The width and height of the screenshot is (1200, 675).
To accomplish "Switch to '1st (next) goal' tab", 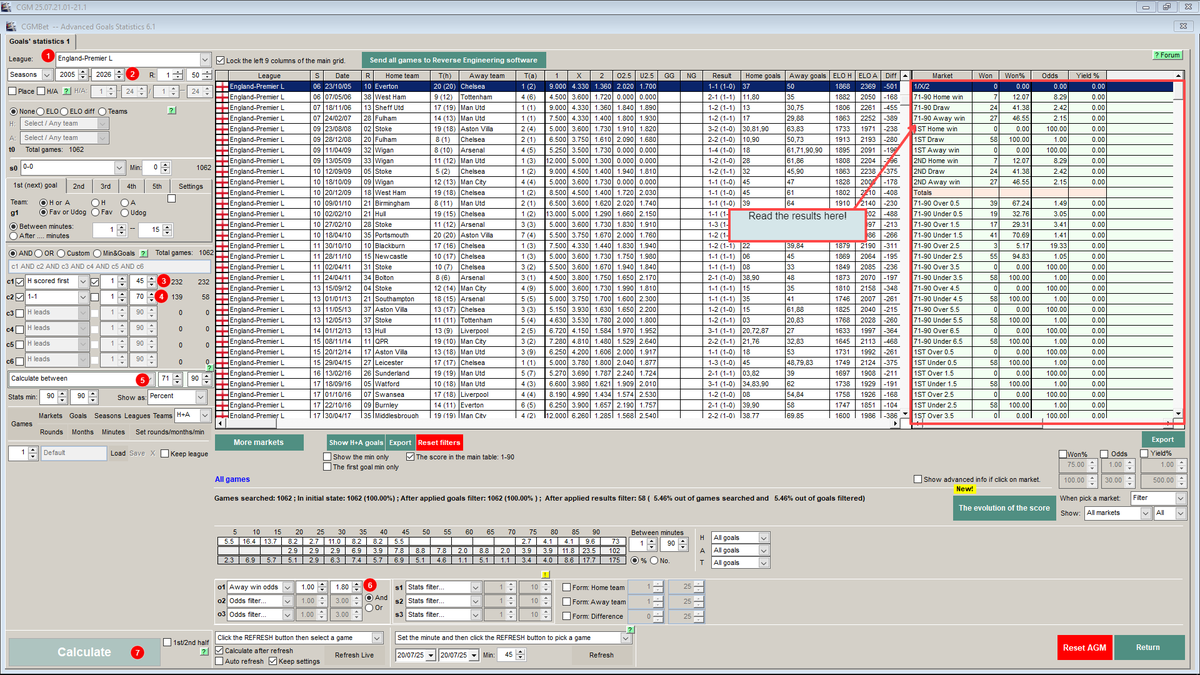I will tap(35, 186).
